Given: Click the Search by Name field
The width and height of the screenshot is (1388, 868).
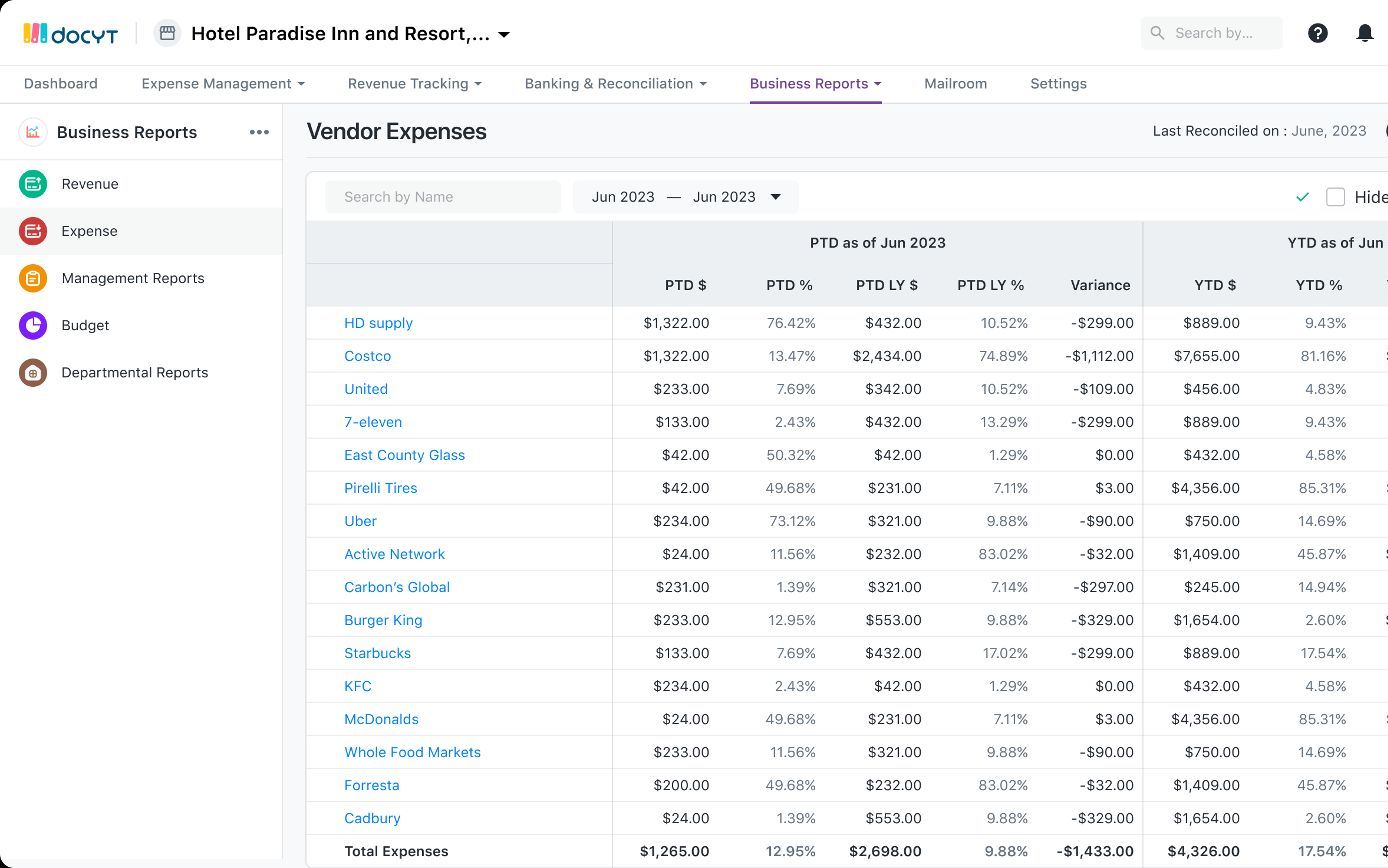Looking at the screenshot, I should pos(443,197).
